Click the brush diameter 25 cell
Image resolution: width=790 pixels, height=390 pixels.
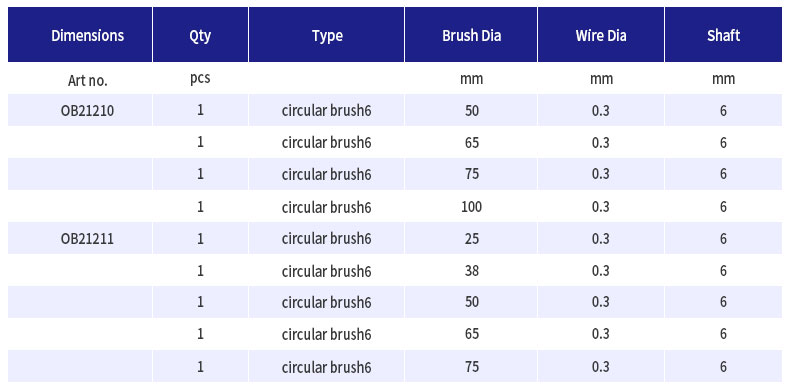471,238
